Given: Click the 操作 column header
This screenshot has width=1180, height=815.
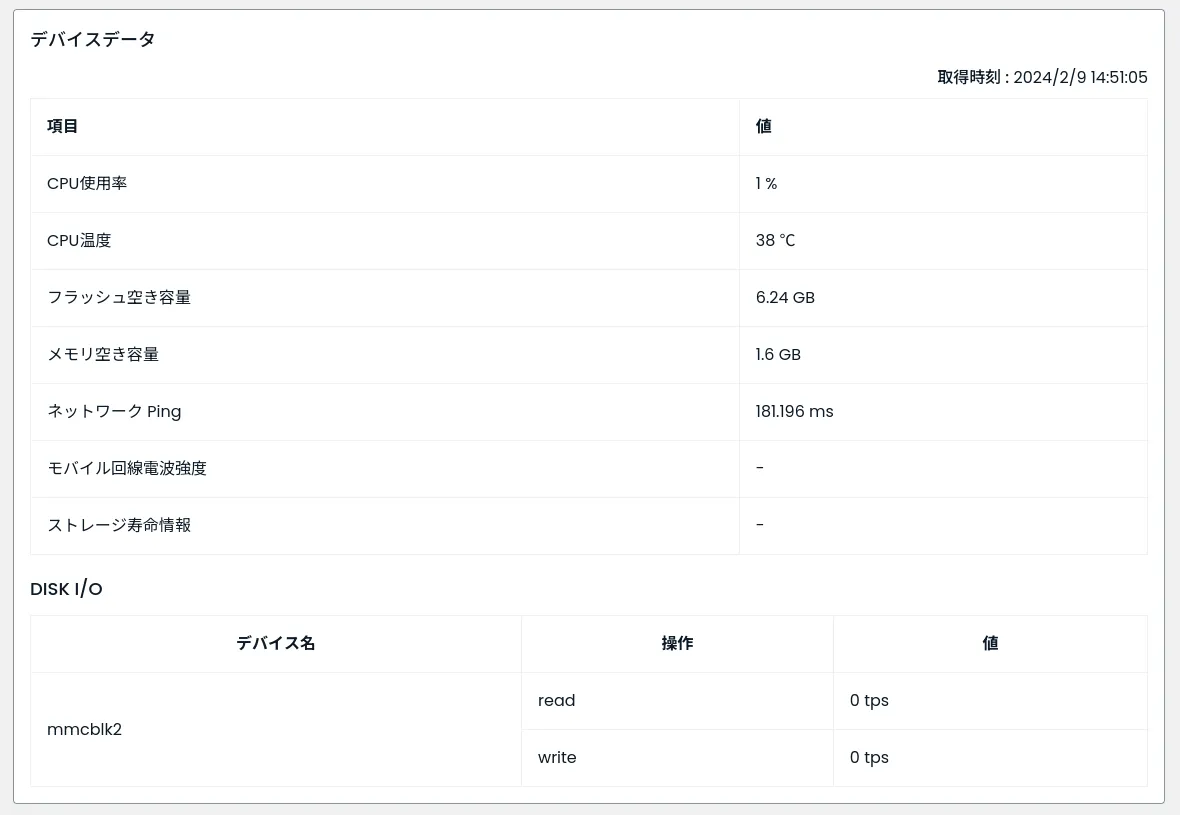Looking at the screenshot, I should [677, 643].
